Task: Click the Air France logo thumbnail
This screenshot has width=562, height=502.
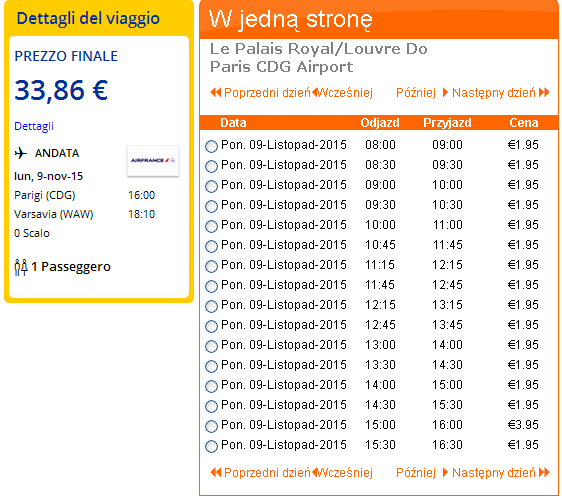Action: coord(153,161)
